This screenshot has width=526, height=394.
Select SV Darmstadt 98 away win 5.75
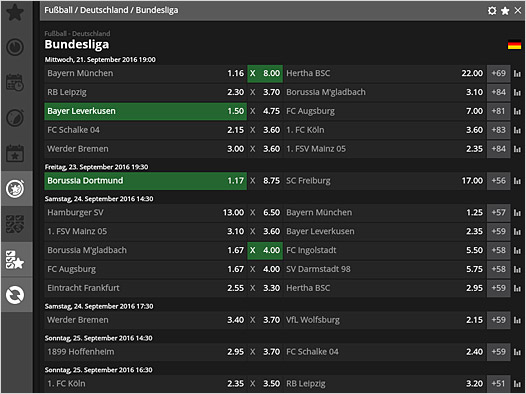click(x=385, y=270)
